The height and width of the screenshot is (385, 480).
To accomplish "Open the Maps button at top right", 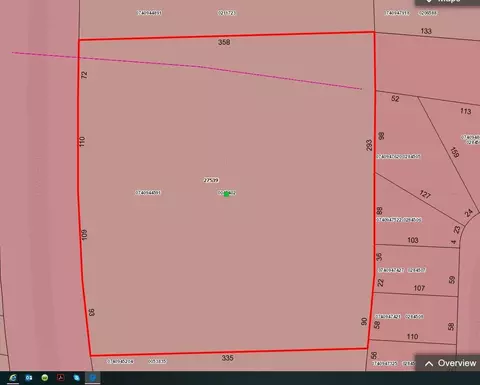I will [447, 2].
